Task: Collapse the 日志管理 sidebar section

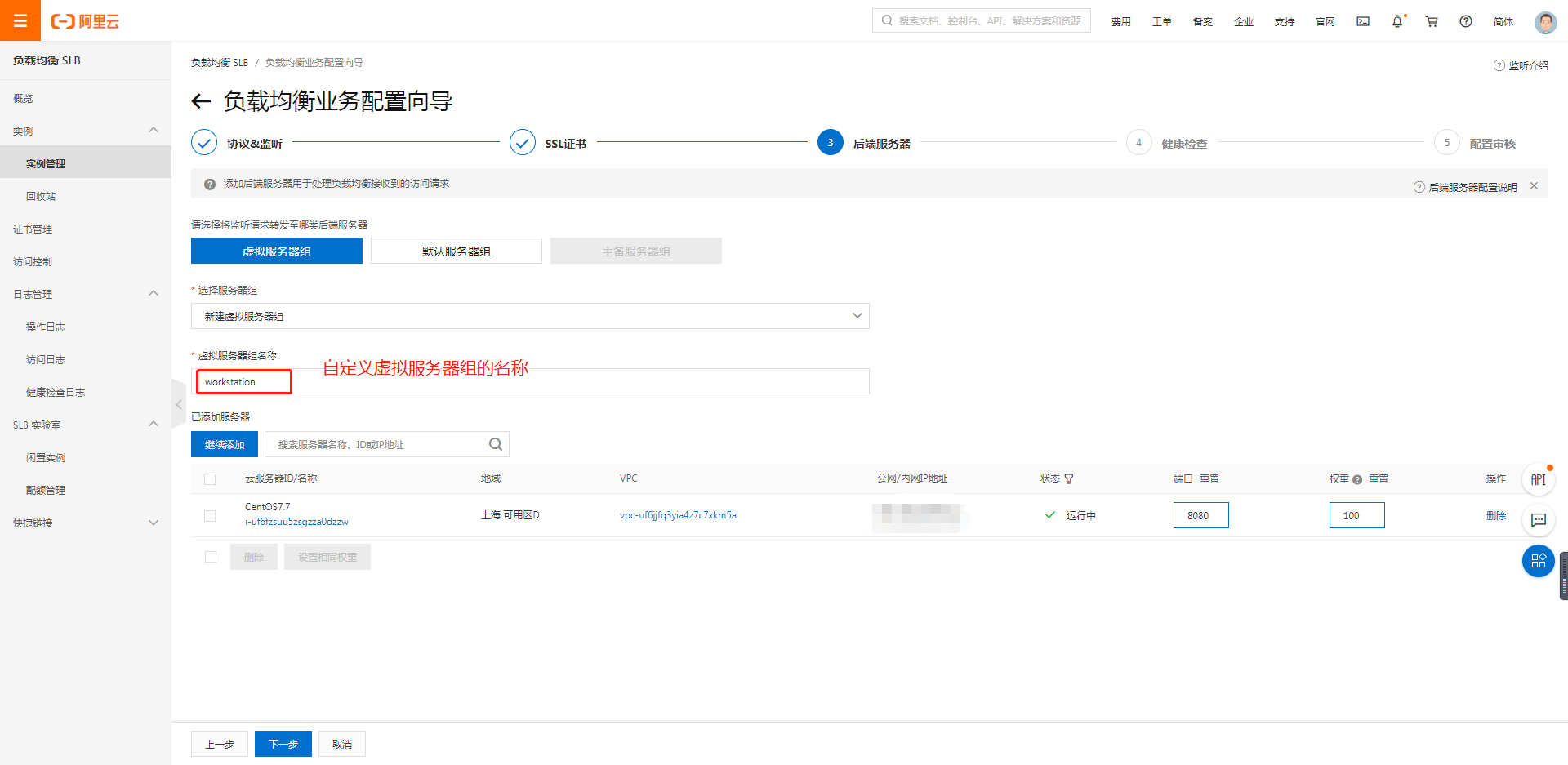Action: [154, 294]
